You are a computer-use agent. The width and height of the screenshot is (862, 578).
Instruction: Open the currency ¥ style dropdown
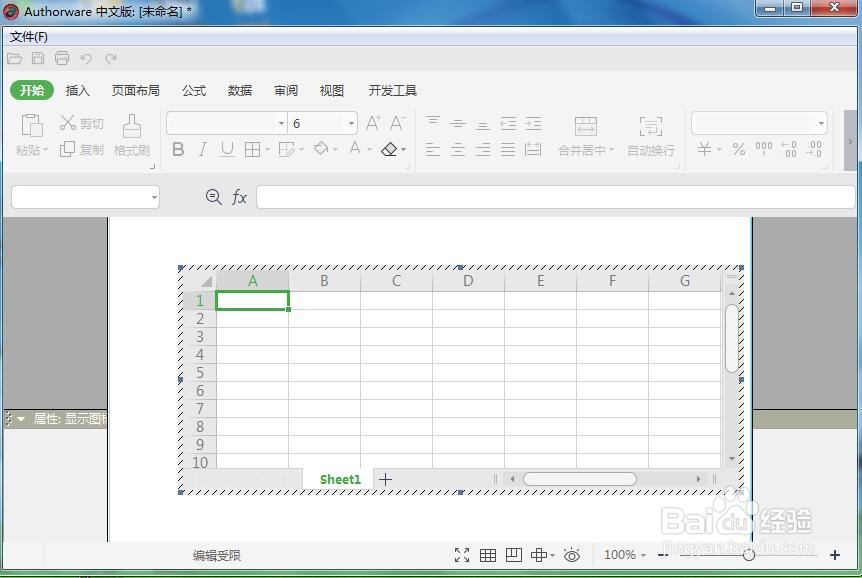tap(719, 150)
